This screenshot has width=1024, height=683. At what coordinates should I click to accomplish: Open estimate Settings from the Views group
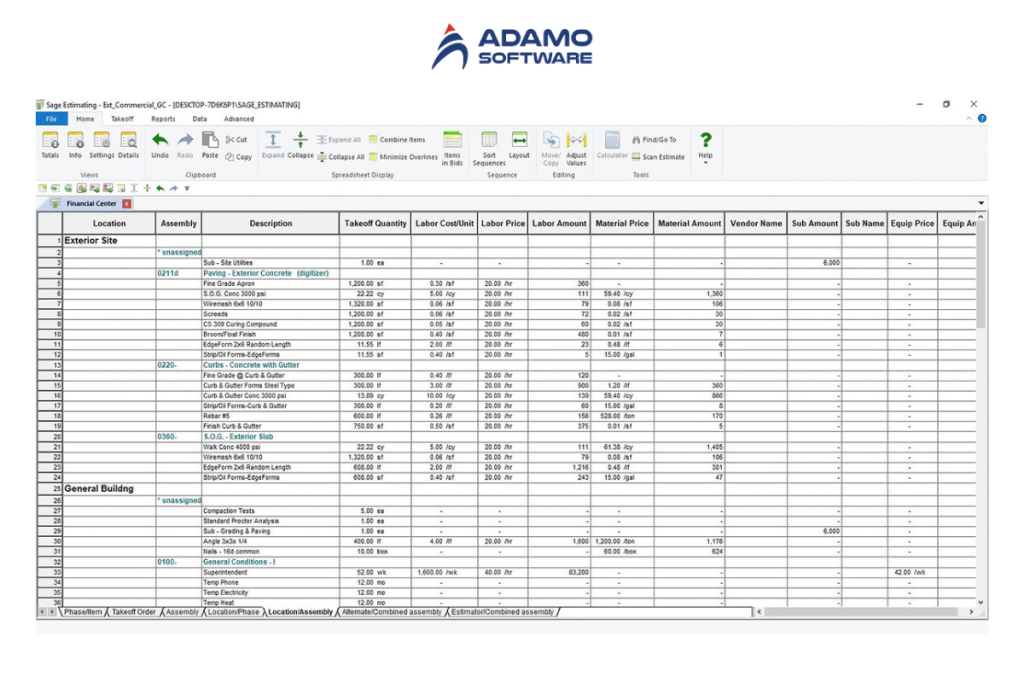103,145
